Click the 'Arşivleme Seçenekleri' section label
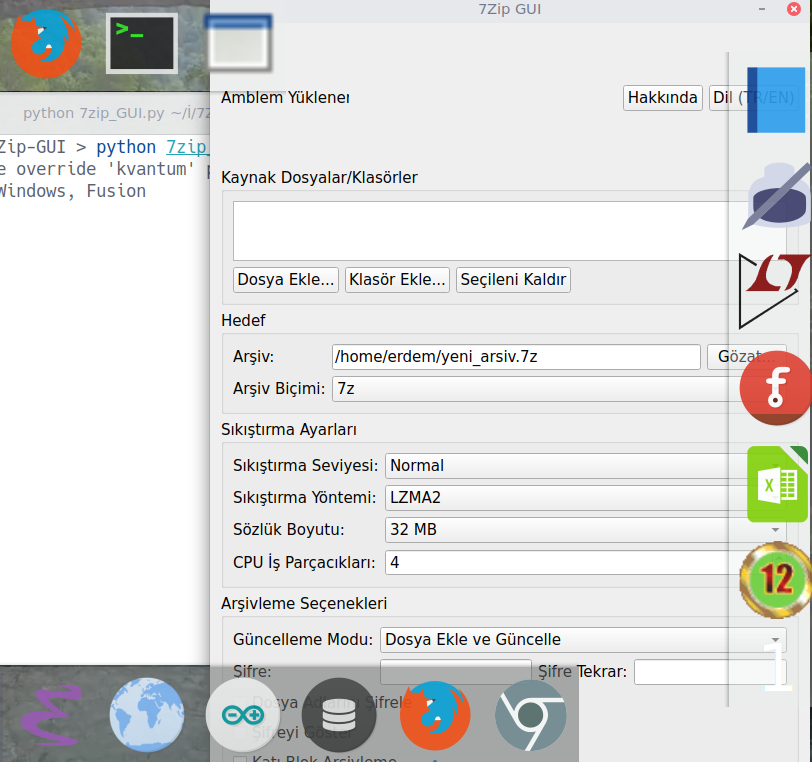This screenshot has height=762, width=812. tap(304, 603)
